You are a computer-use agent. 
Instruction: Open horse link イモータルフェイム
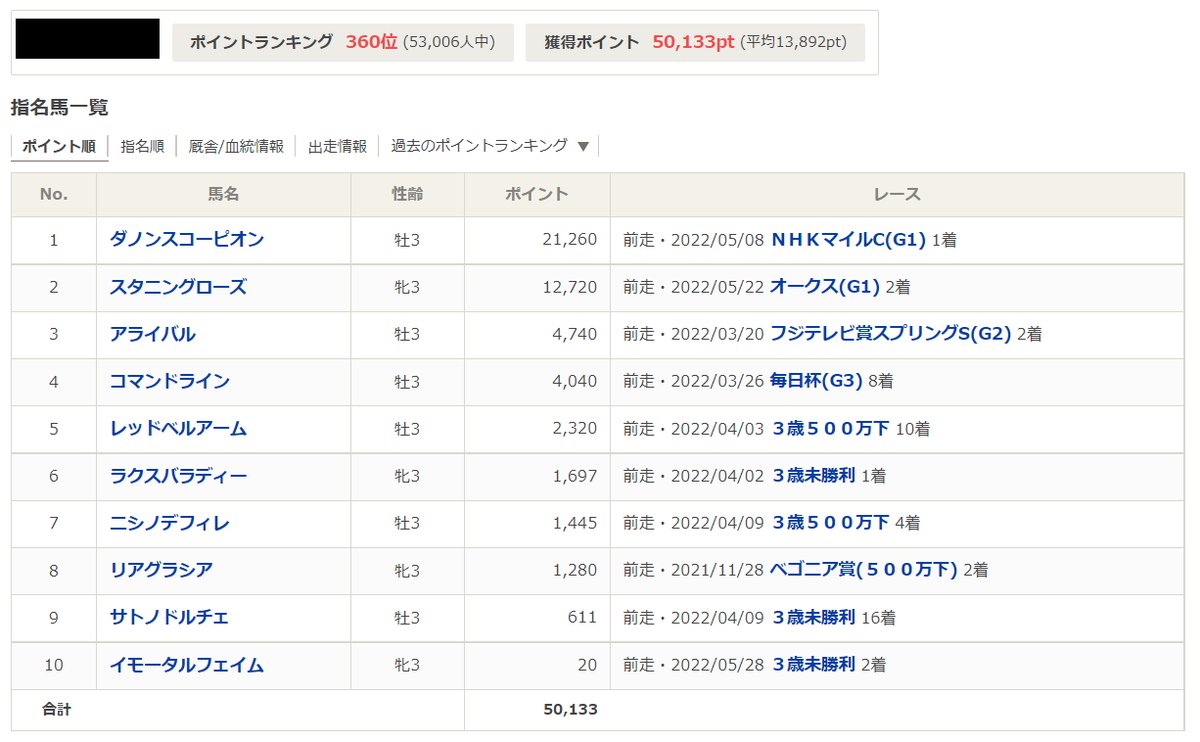pos(186,664)
